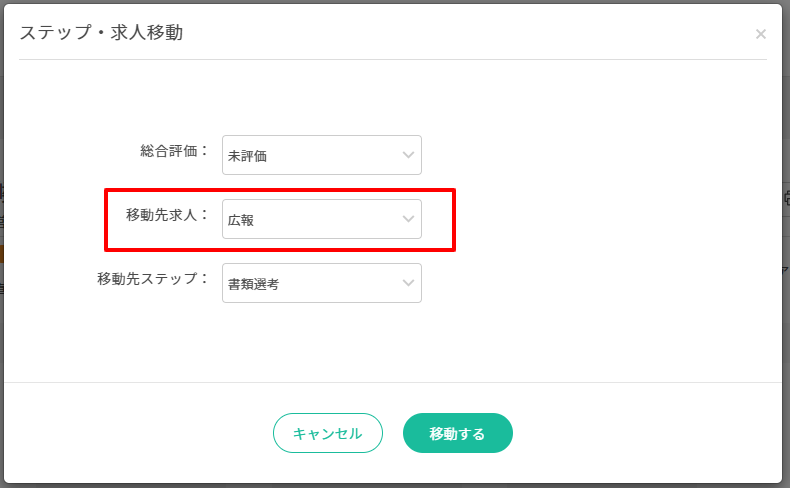The height and width of the screenshot is (488, 790).
Task: Click the 移動先ステップ field label
Action: (152, 279)
